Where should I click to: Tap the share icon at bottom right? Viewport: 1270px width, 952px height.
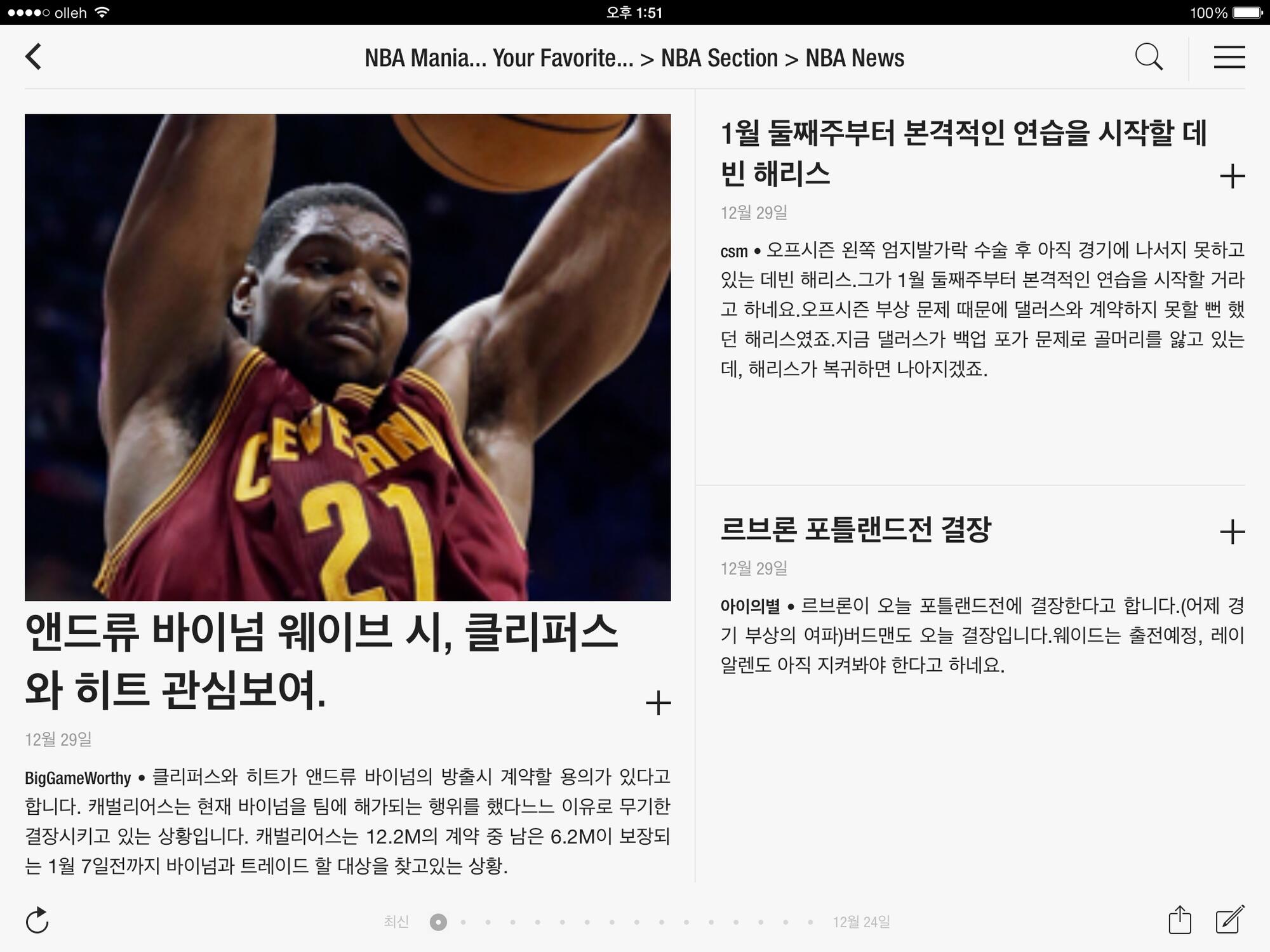pyautogui.click(x=1179, y=920)
